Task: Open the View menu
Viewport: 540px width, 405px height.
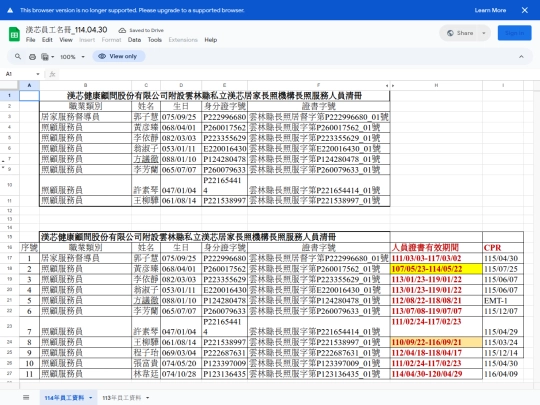Action: [66, 40]
